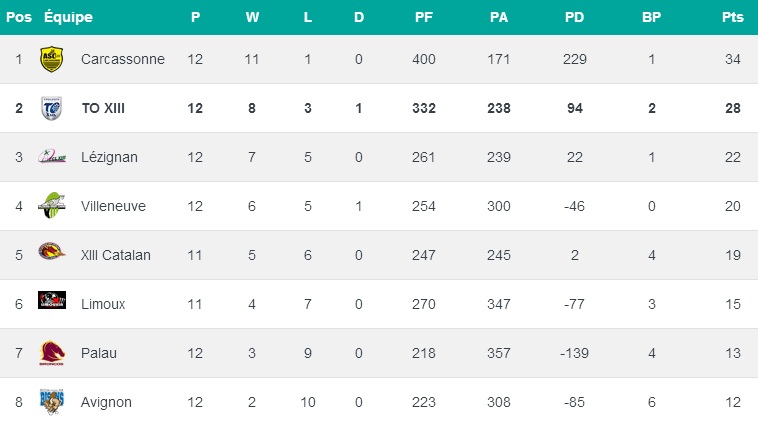Select the Villeneuve team name
758x426 pixels.
click(113, 206)
